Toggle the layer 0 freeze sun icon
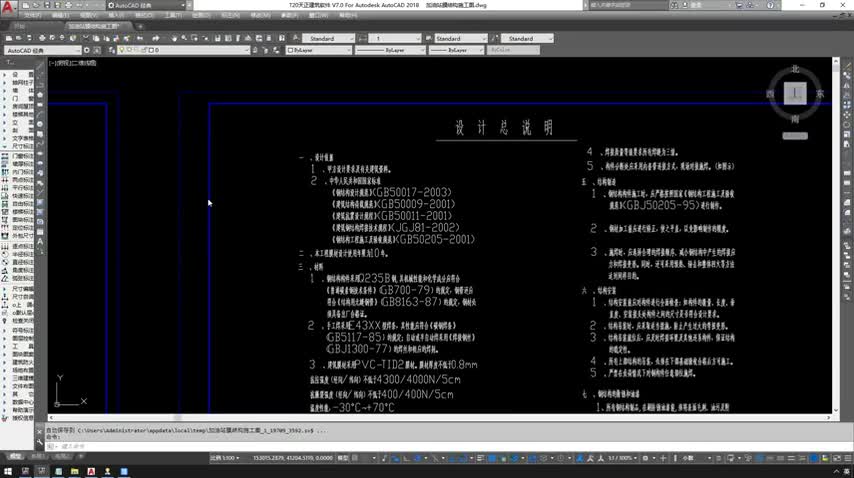The width and height of the screenshot is (854, 478). [129, 50]
